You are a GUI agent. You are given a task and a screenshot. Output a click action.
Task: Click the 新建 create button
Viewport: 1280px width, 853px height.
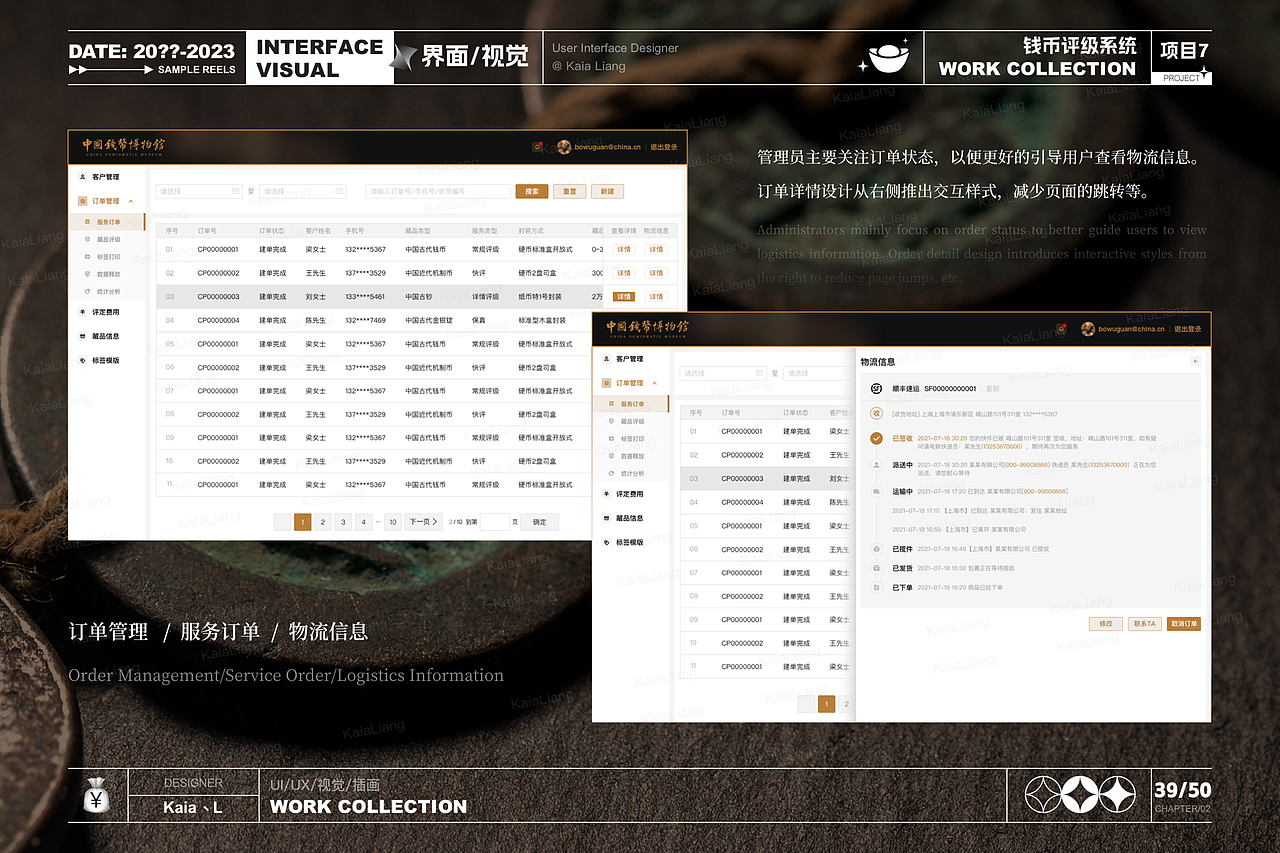pyautogui.click(x=607, y=191)
